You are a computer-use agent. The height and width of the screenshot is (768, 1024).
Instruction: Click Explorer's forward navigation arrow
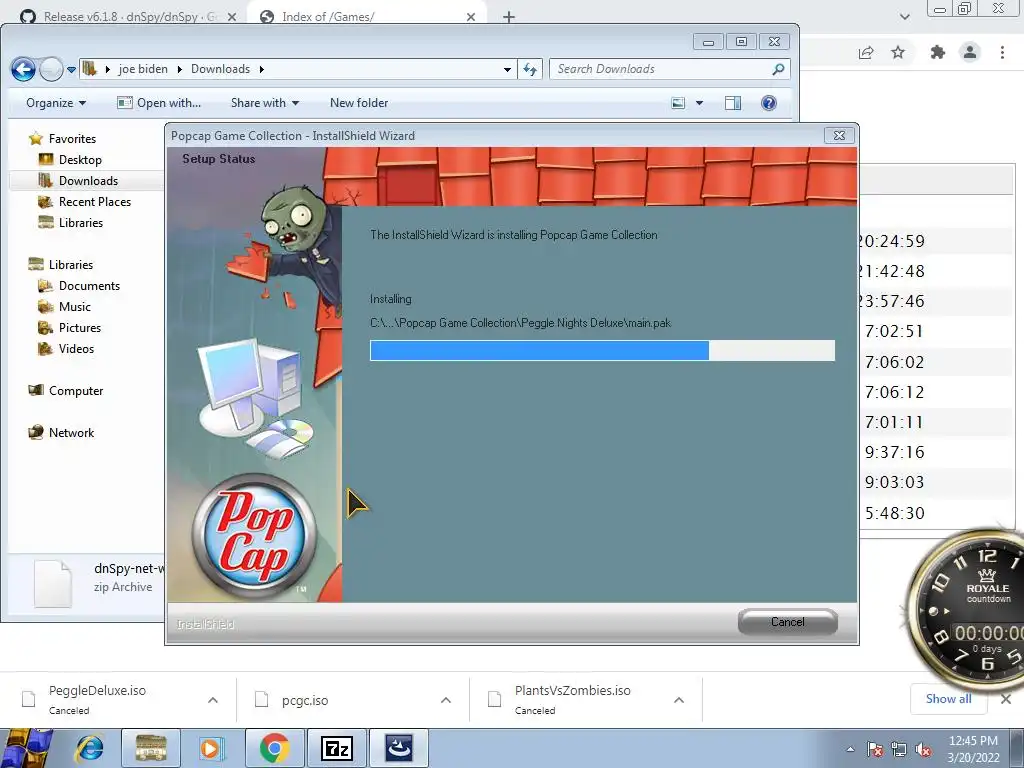click(51, 69)
